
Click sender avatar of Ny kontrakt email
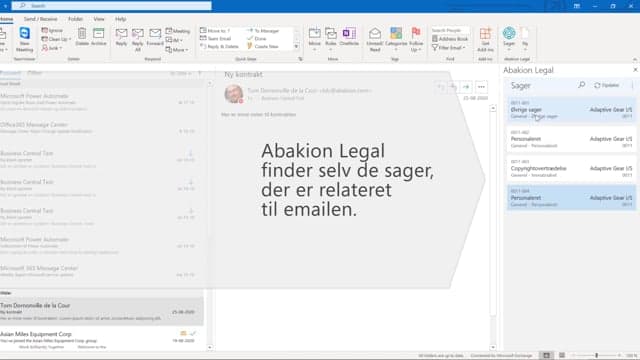233,93
